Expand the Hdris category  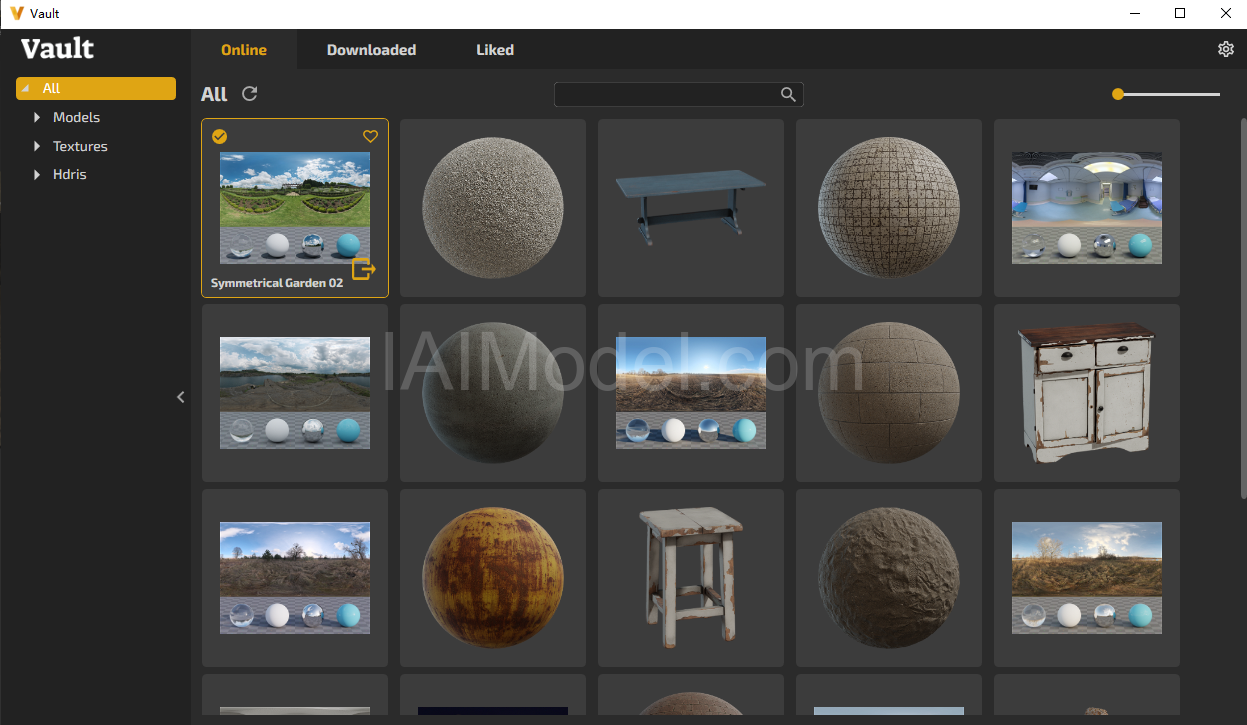click(37, 175)
